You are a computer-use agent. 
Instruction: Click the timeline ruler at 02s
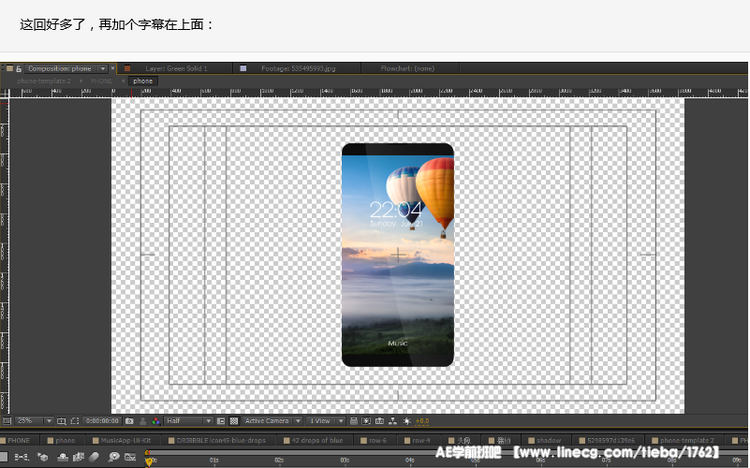279,459
